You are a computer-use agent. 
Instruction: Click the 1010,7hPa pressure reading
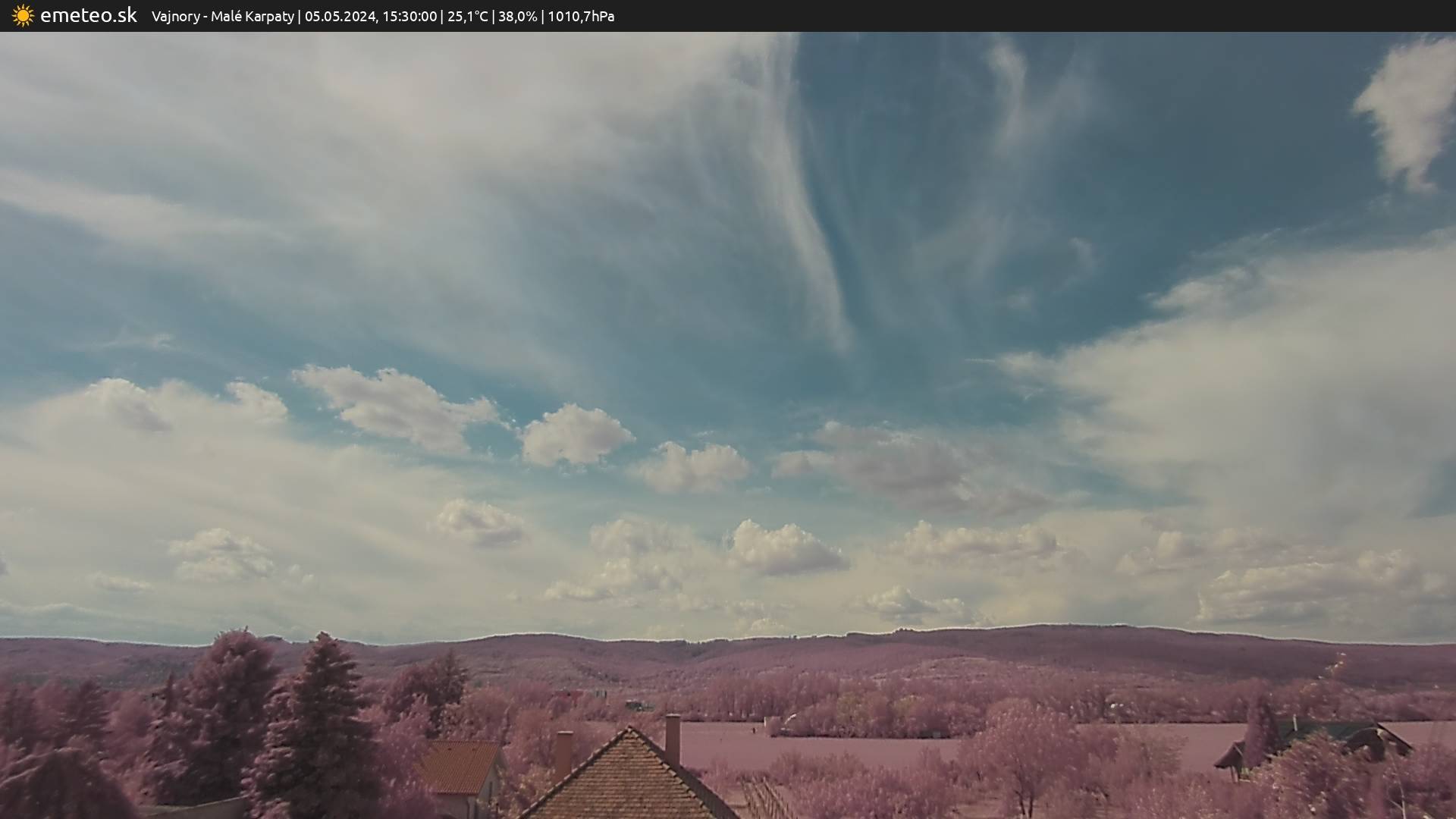pos(581,16)
